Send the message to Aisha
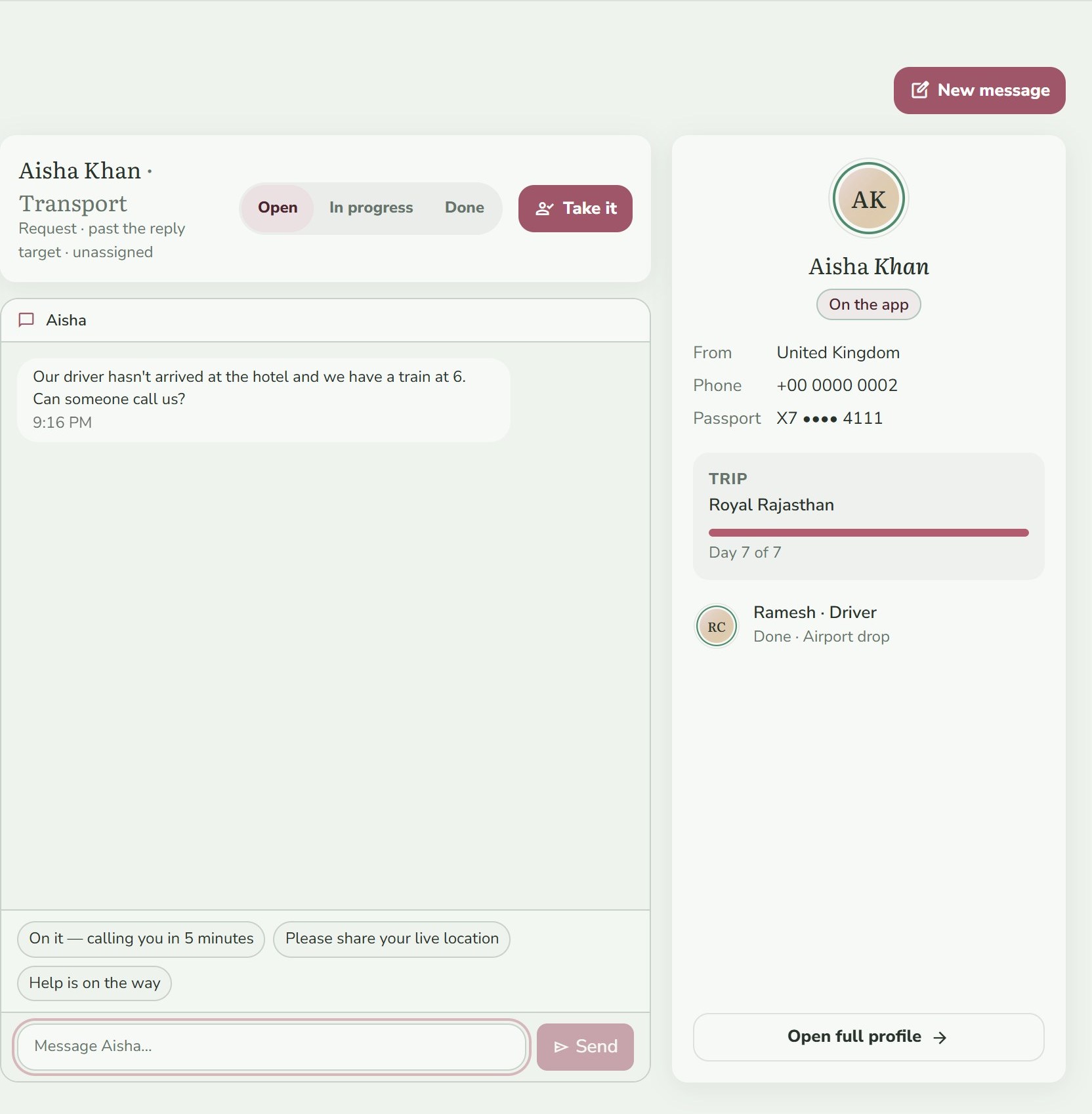 point(585,1046)
